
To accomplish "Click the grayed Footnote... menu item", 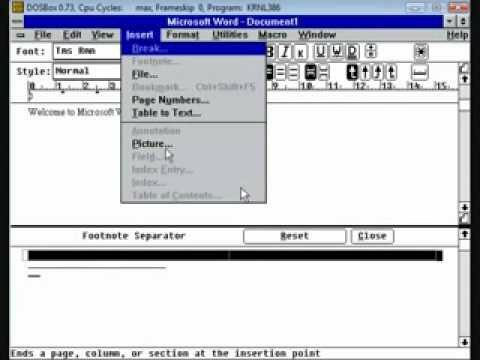I will click(193, 61).
